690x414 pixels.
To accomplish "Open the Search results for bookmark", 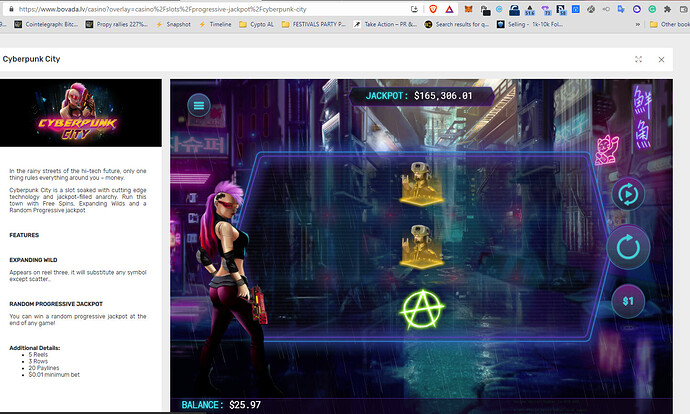I will coord(457,24).
